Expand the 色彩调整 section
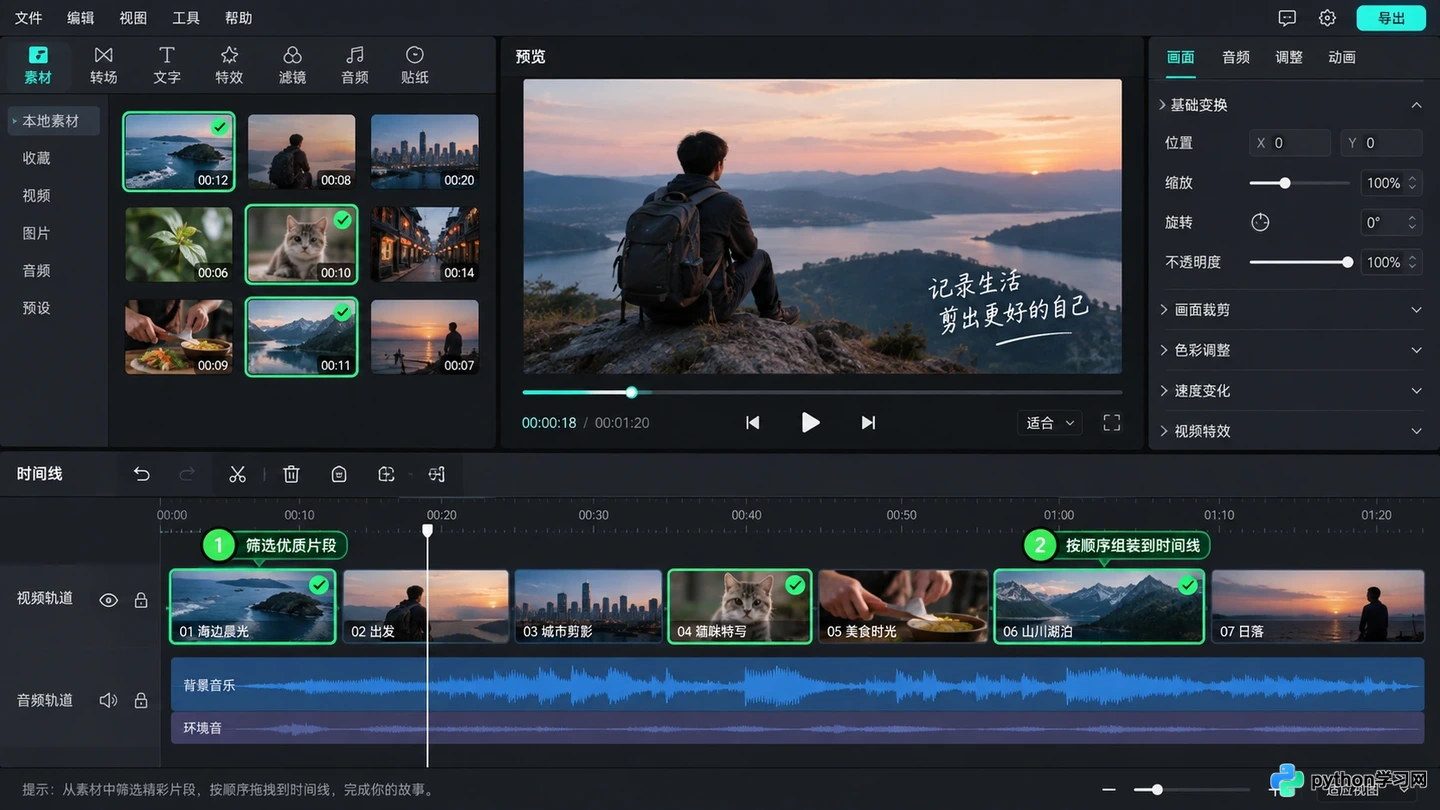Image resolution: width=1440 pixels, height=810 pixels. (x=1290, y=350)
